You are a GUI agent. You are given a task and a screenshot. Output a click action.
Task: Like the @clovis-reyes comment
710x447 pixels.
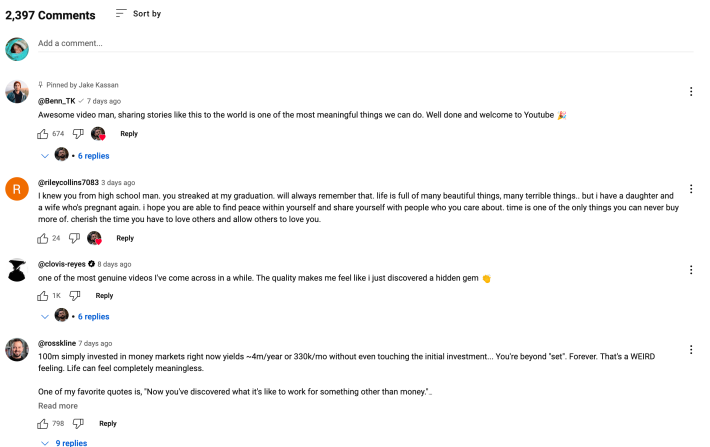(43, 296)
